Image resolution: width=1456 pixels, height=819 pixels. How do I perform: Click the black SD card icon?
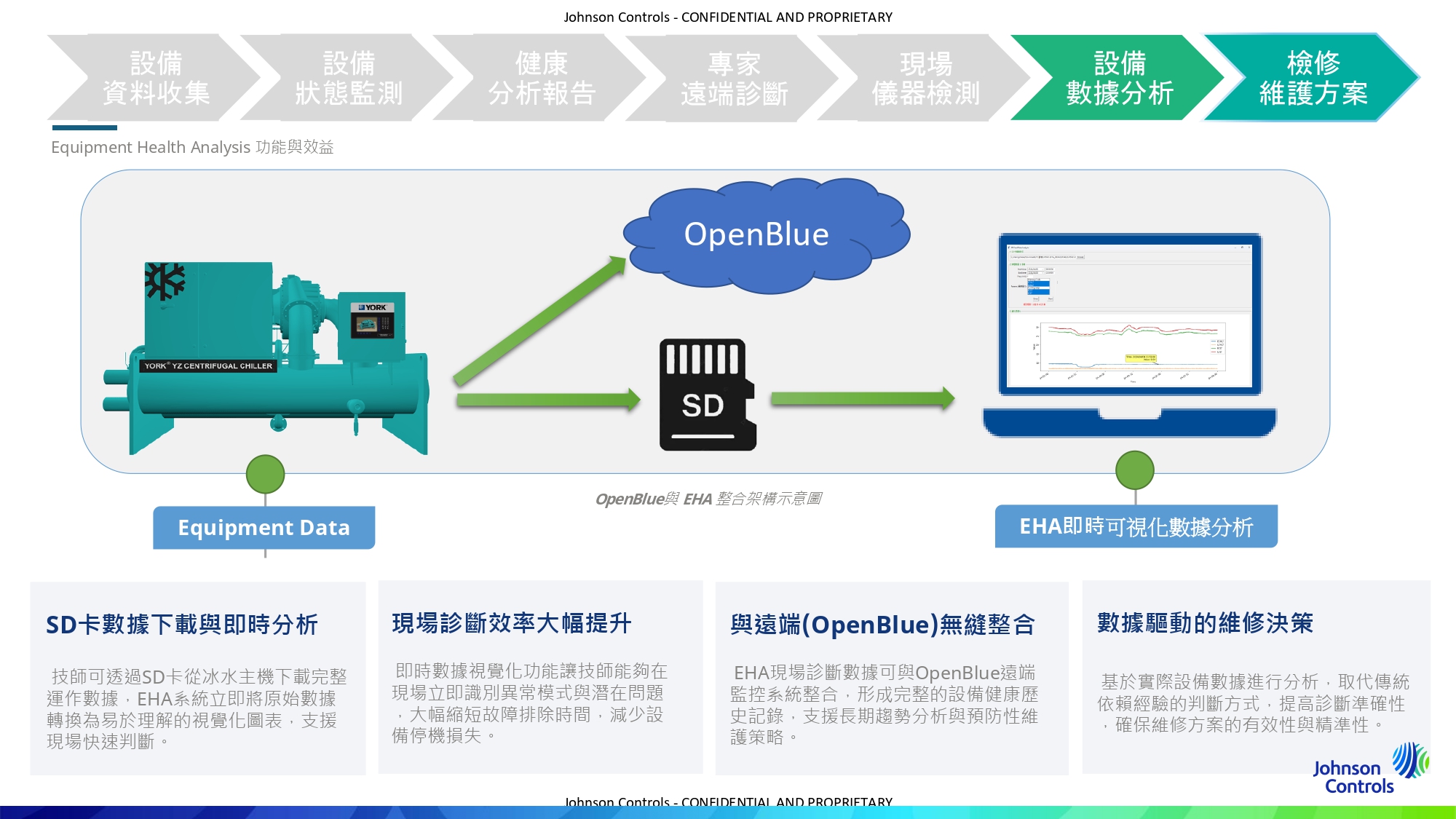tap(707, 395)
